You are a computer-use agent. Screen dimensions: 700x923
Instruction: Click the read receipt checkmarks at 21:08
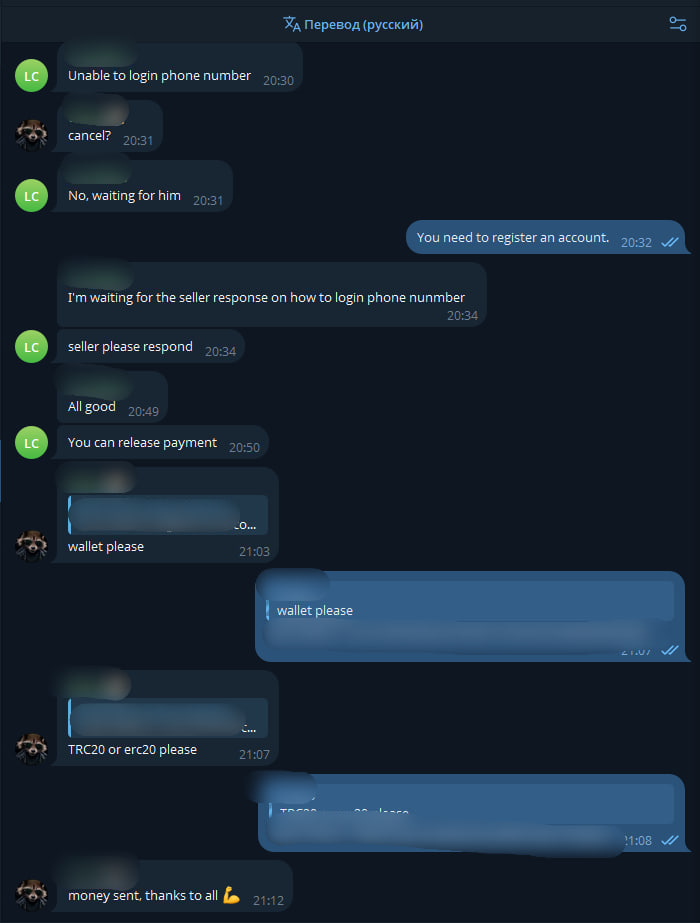click(670, 840)
